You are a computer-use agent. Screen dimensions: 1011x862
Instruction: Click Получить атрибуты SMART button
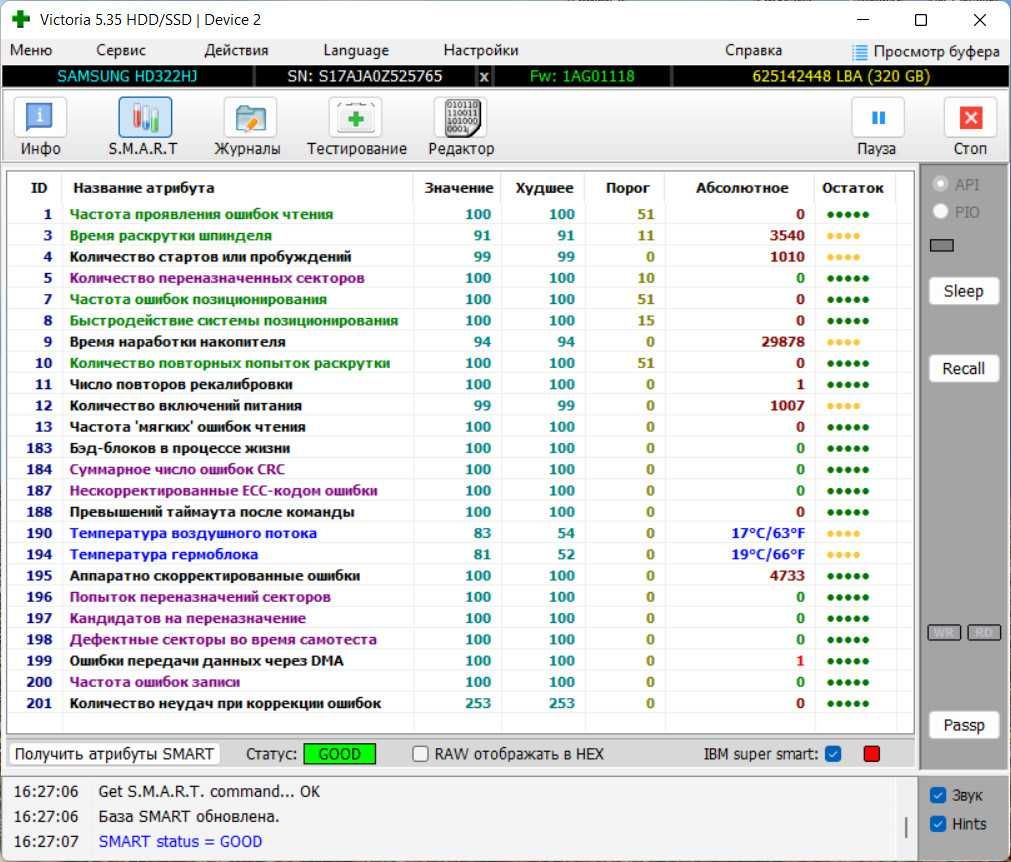click(114, 754)
